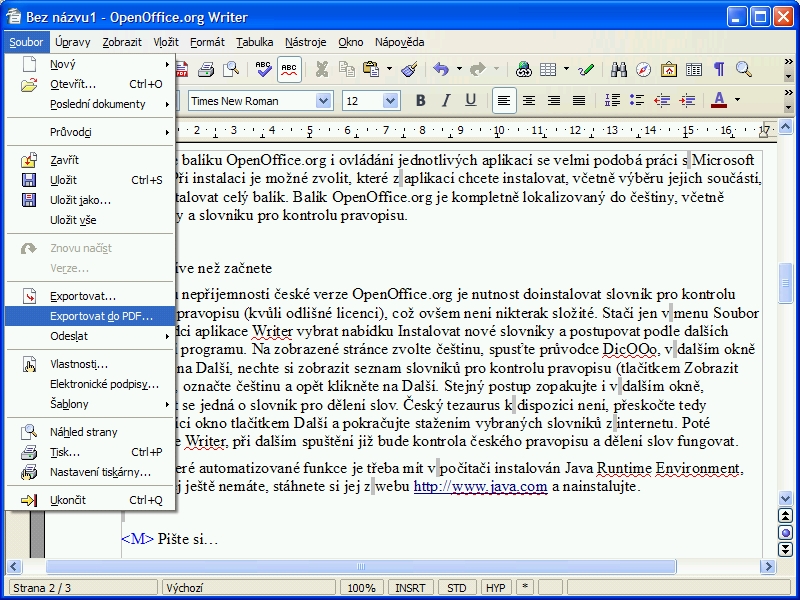Select Align Right paragraph button
This screenshot has height=600, width=800.
coord(554,100)
